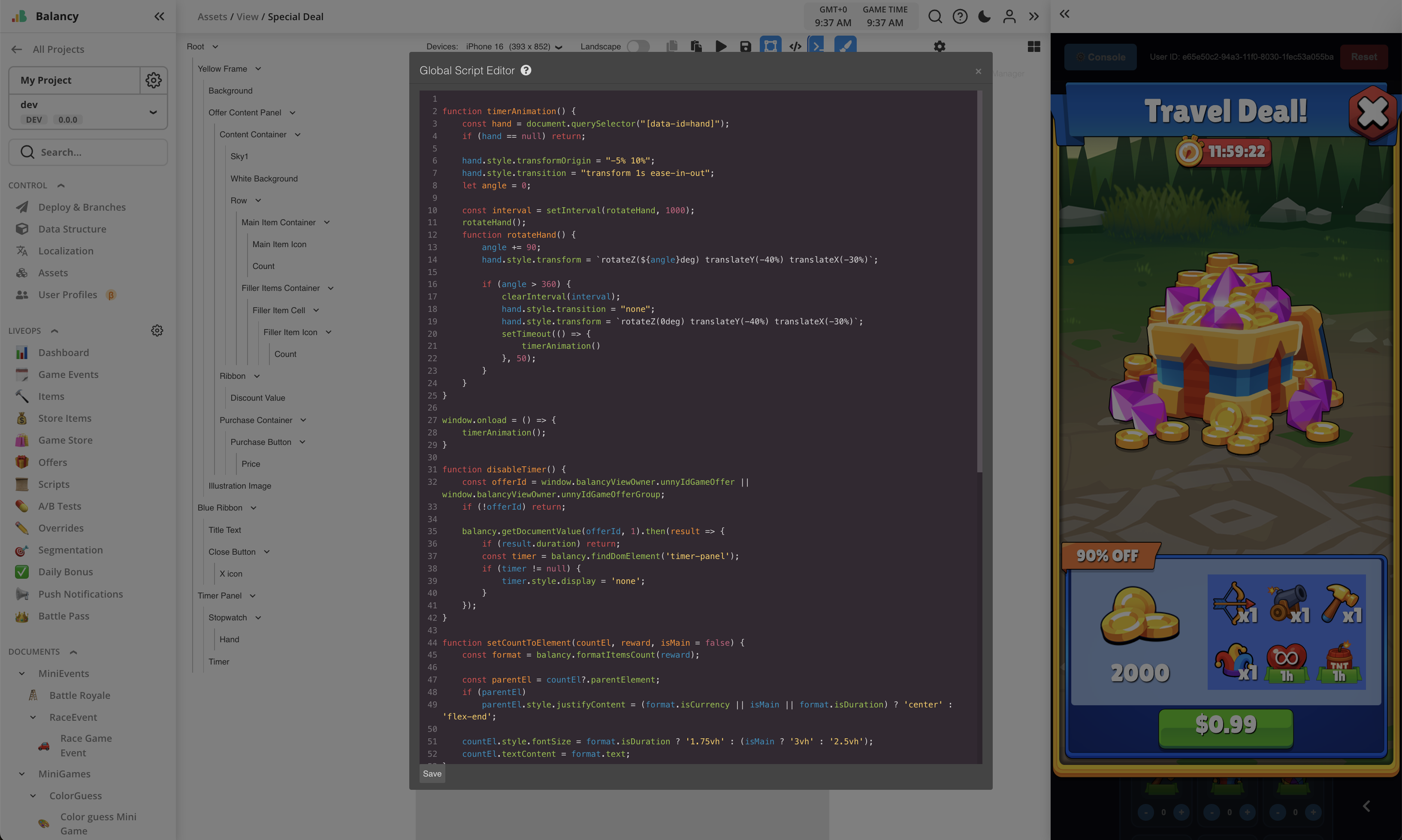Open Offers in the sidebar
1402x840 pixels.
tap(53, 462)
